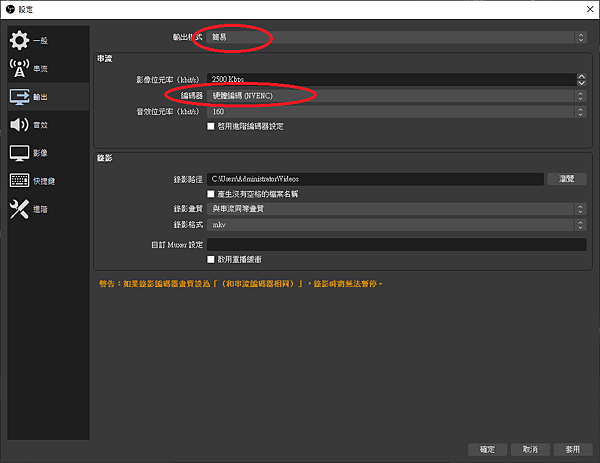Click the orange warning text about recording

(241, 284)
